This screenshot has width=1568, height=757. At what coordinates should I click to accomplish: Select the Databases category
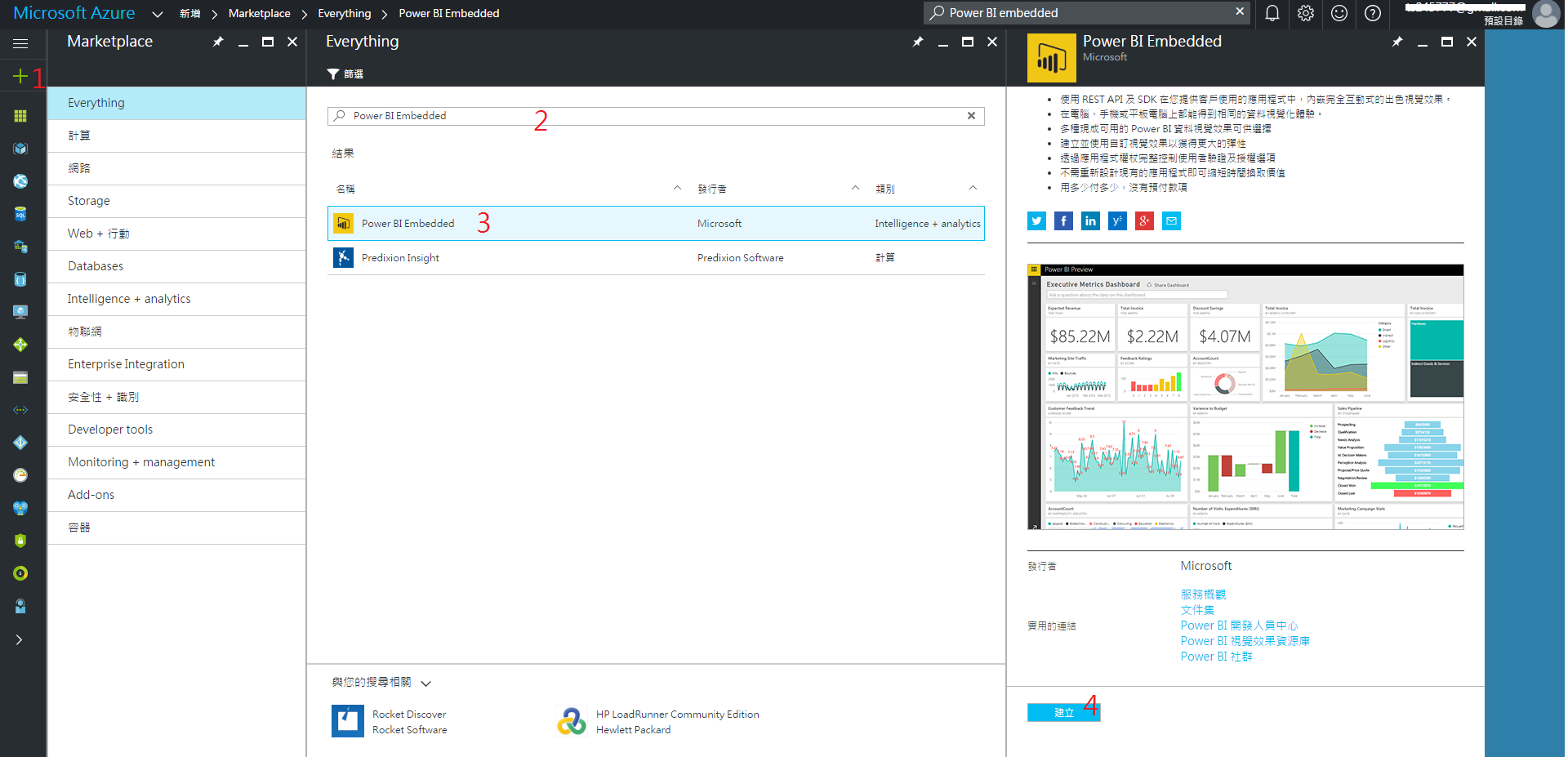(x=96, y=266)
